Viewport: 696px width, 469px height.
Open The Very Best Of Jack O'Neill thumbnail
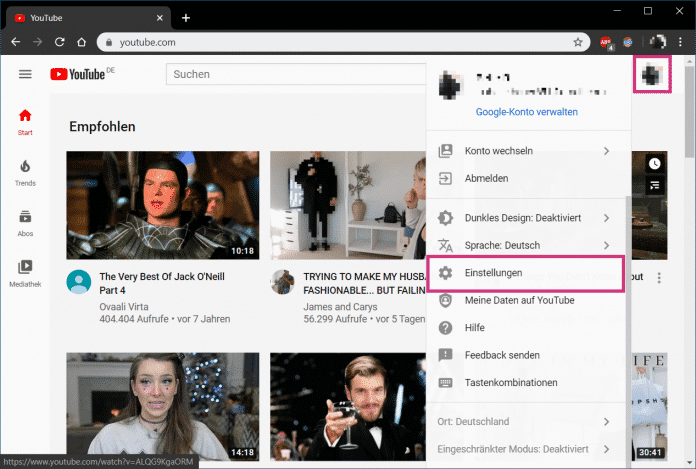[x=162, y=205]
